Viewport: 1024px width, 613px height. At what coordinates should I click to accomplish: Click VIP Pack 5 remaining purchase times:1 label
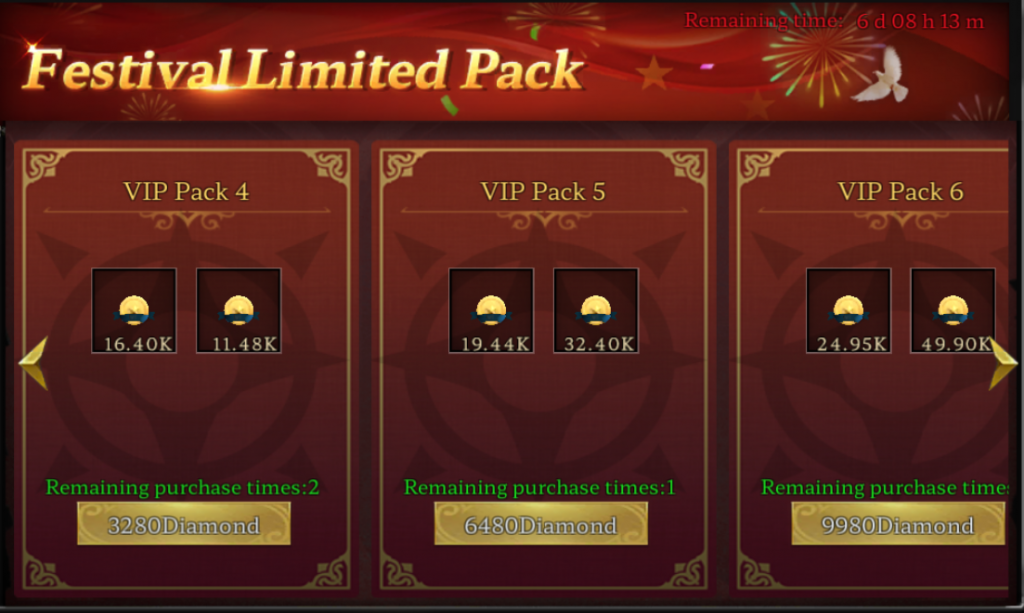[539, 488]
